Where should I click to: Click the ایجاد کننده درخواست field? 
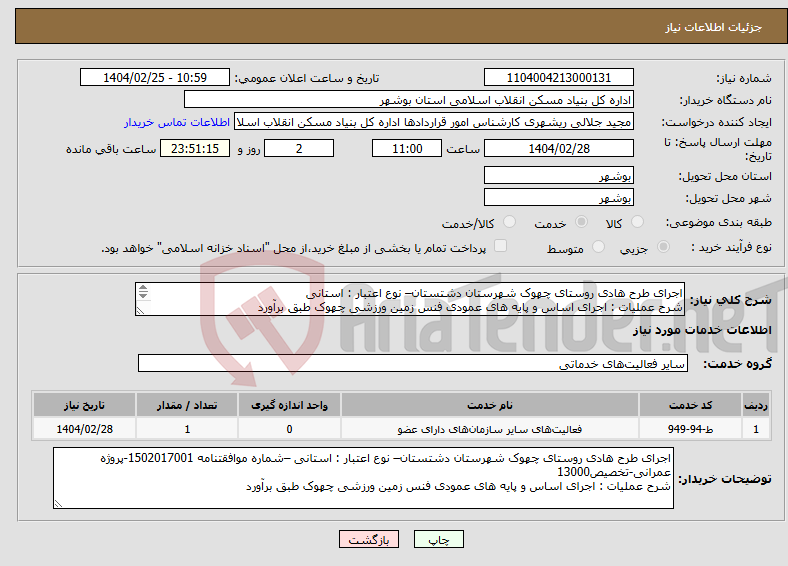click(x=434, y=122)
